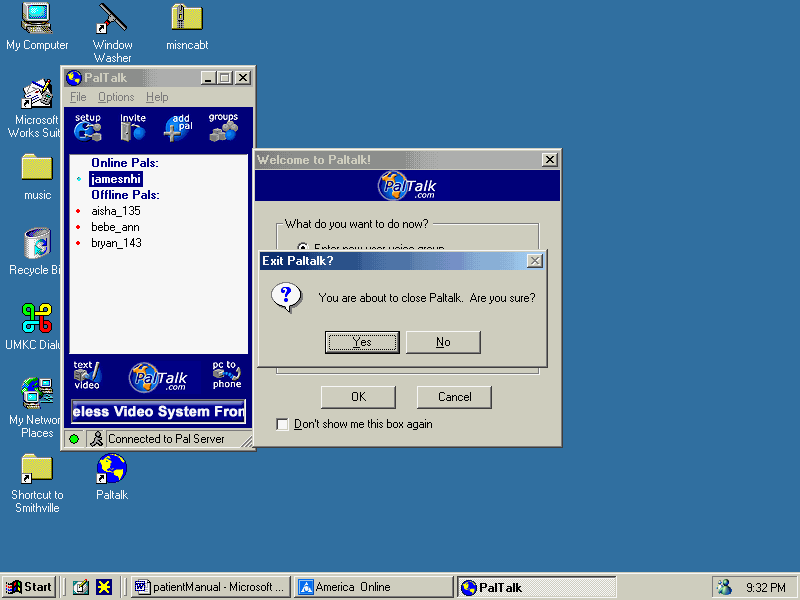Select the music folder on desktop
Image resolution: width=800 pixels, height=600 pixels.
(37, 177)
